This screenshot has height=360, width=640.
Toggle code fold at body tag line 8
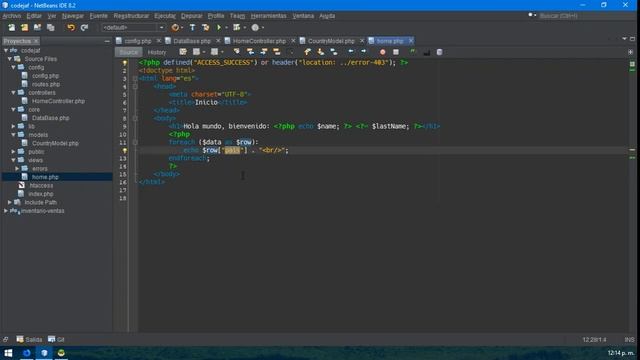135,118
